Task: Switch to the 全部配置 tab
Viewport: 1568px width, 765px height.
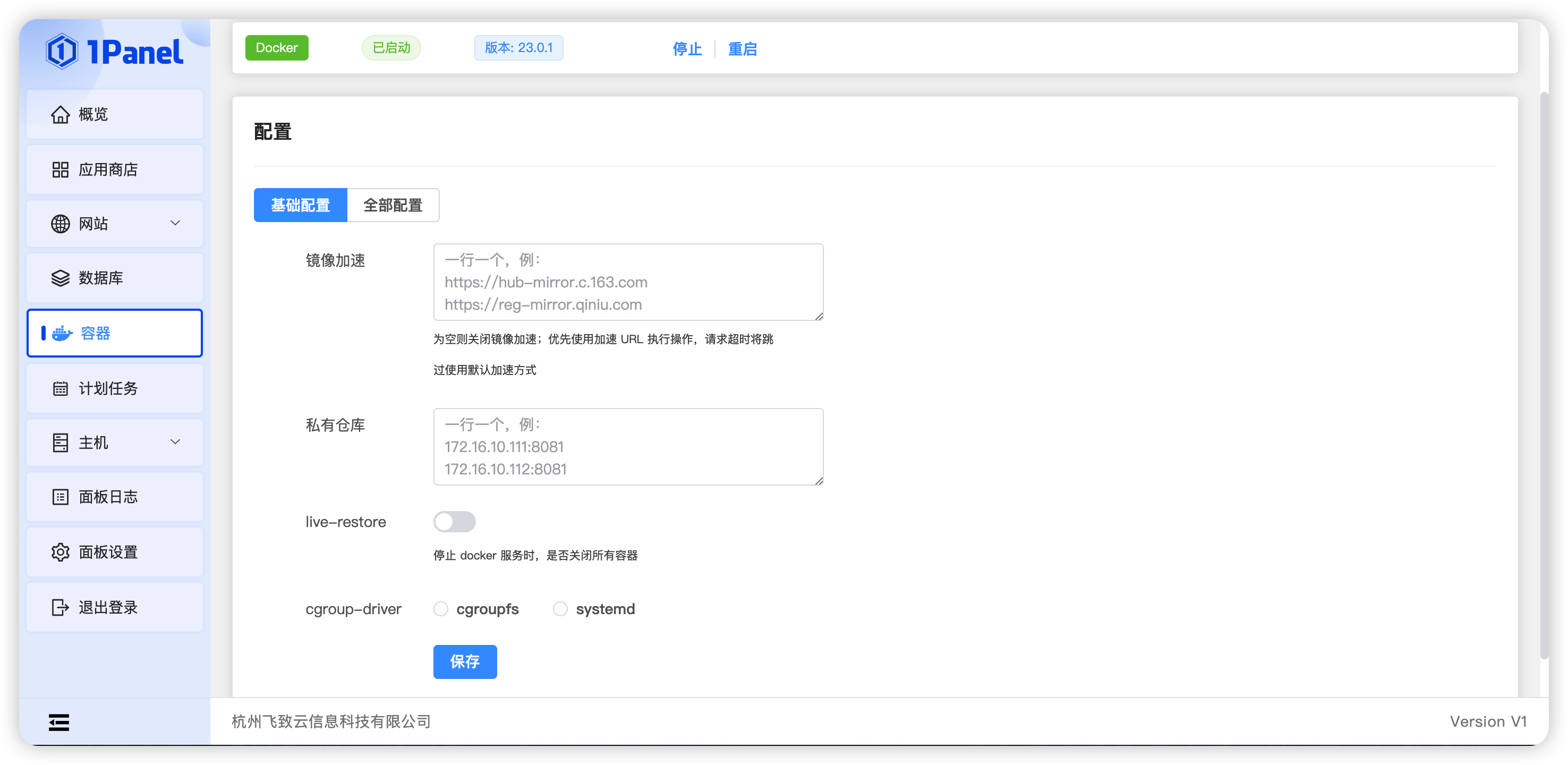Action: [393, 205]
